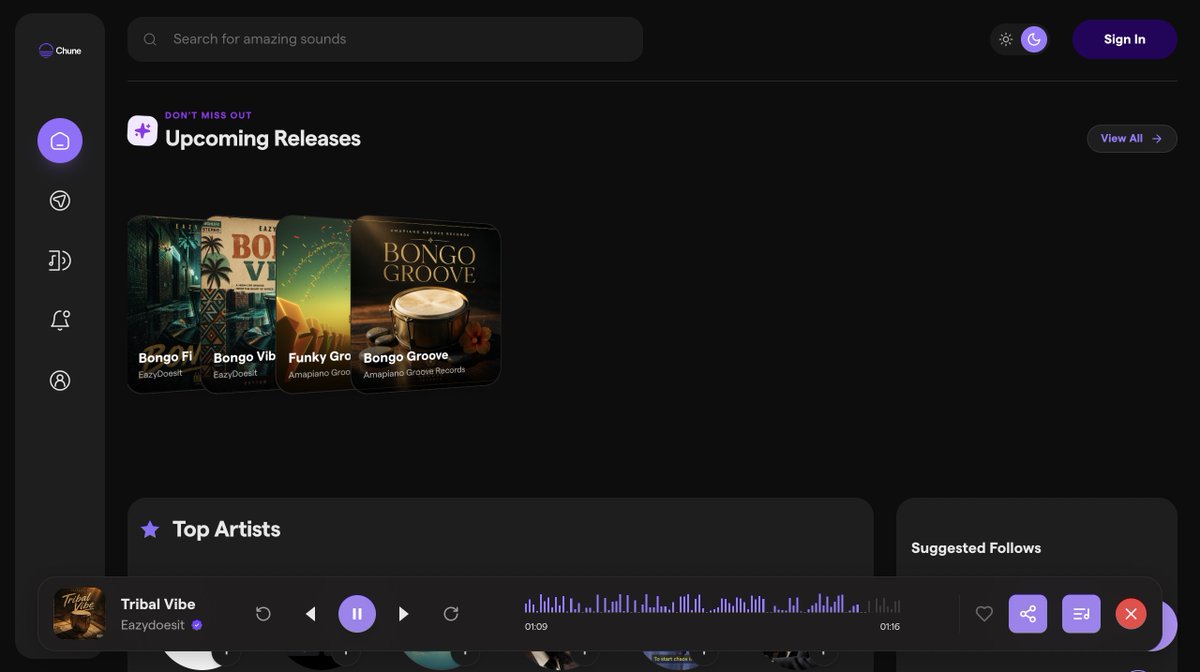This screenshot has height=672, width=1200.
Task: Click the Tribal Vibe track title
Action: click(158, 604)
